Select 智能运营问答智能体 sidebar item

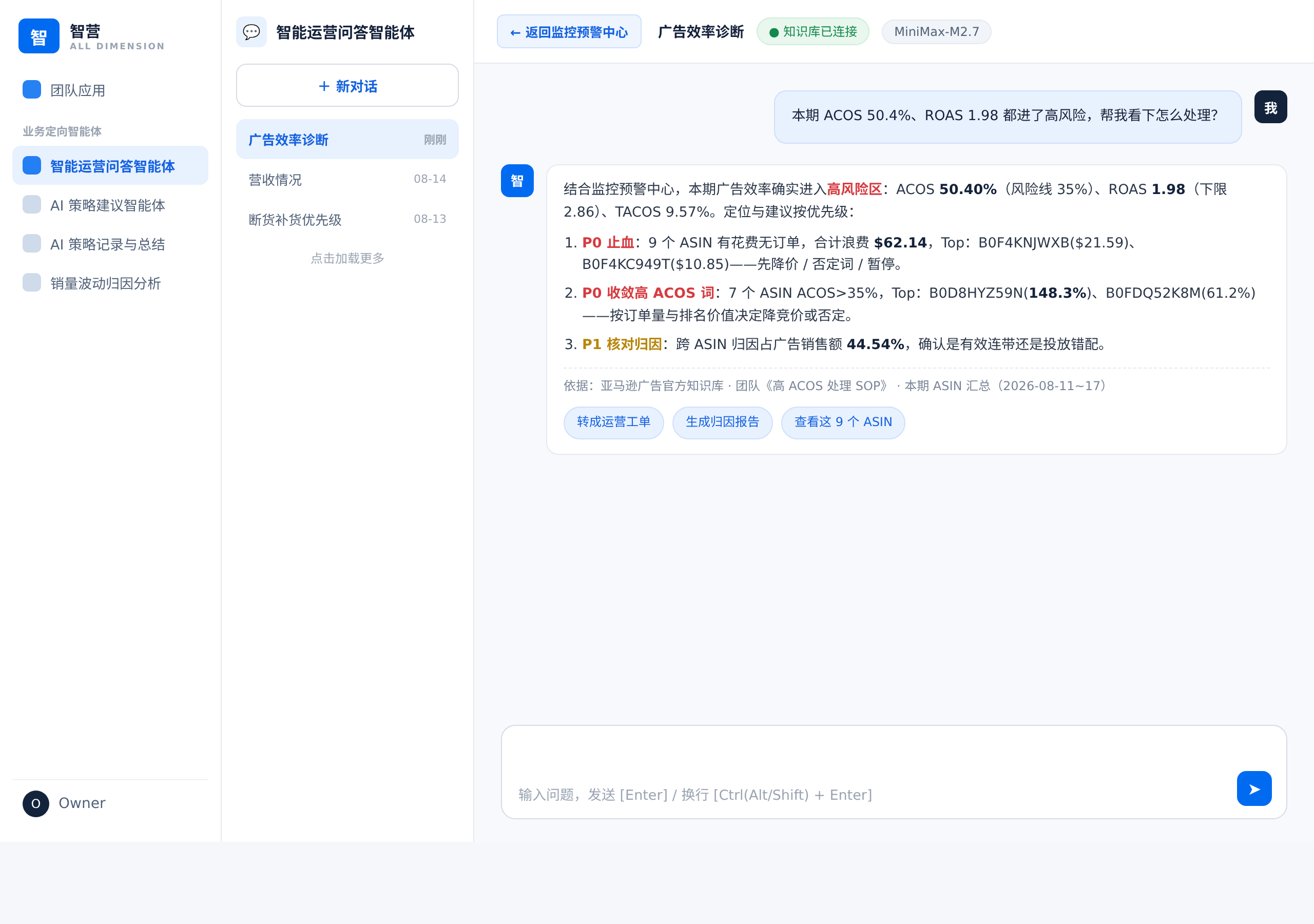(110, 165)
